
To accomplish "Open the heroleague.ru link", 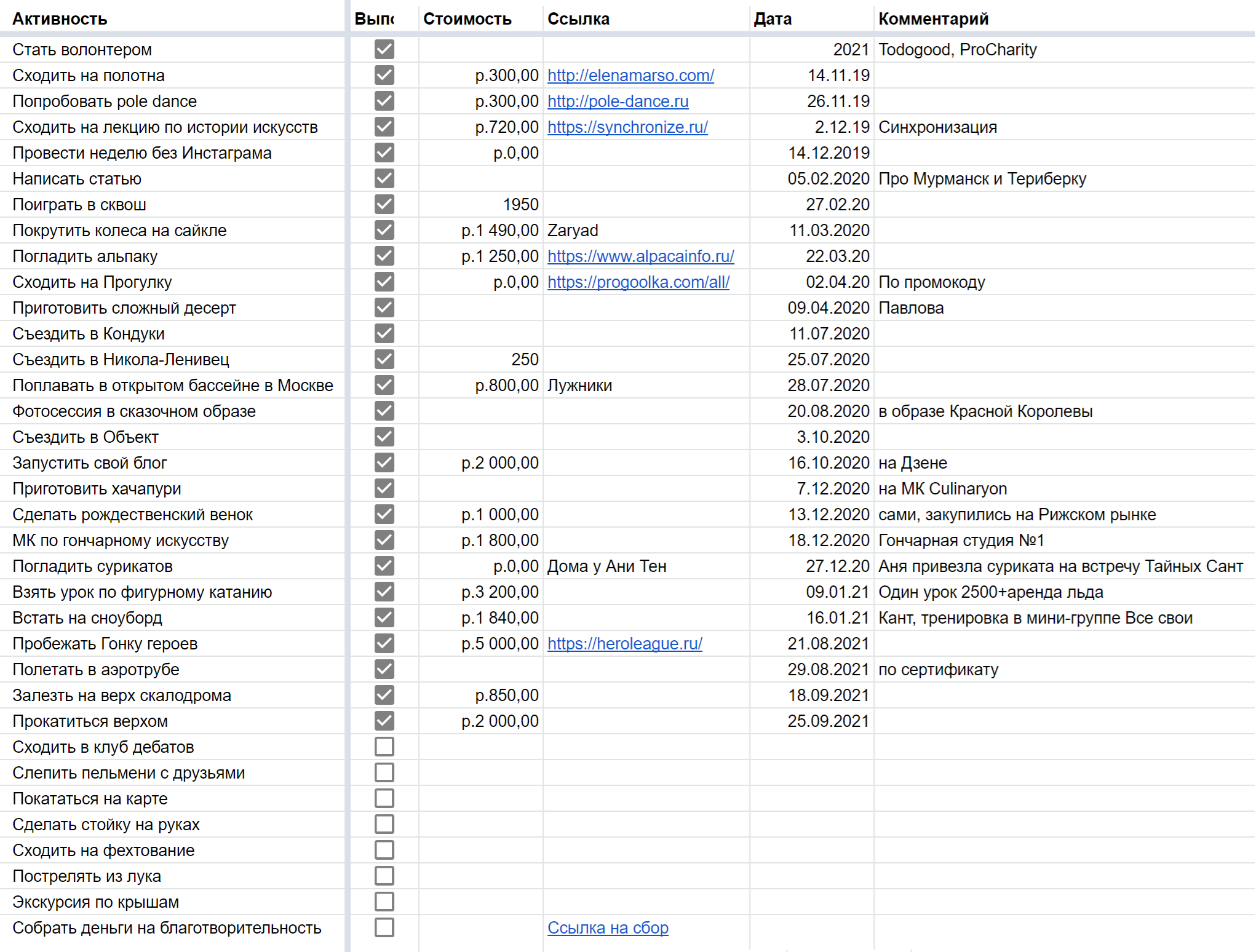I will [625, 643].
